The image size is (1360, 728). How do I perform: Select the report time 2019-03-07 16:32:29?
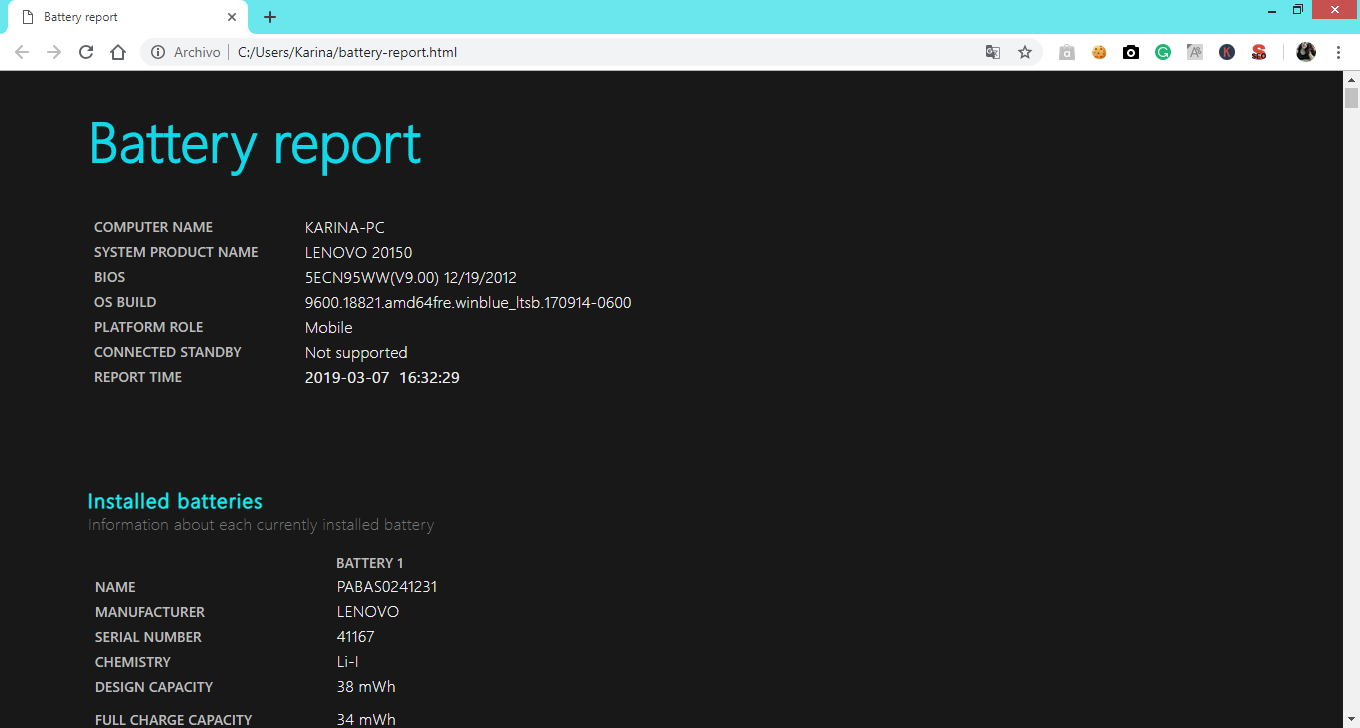[382, 378]
